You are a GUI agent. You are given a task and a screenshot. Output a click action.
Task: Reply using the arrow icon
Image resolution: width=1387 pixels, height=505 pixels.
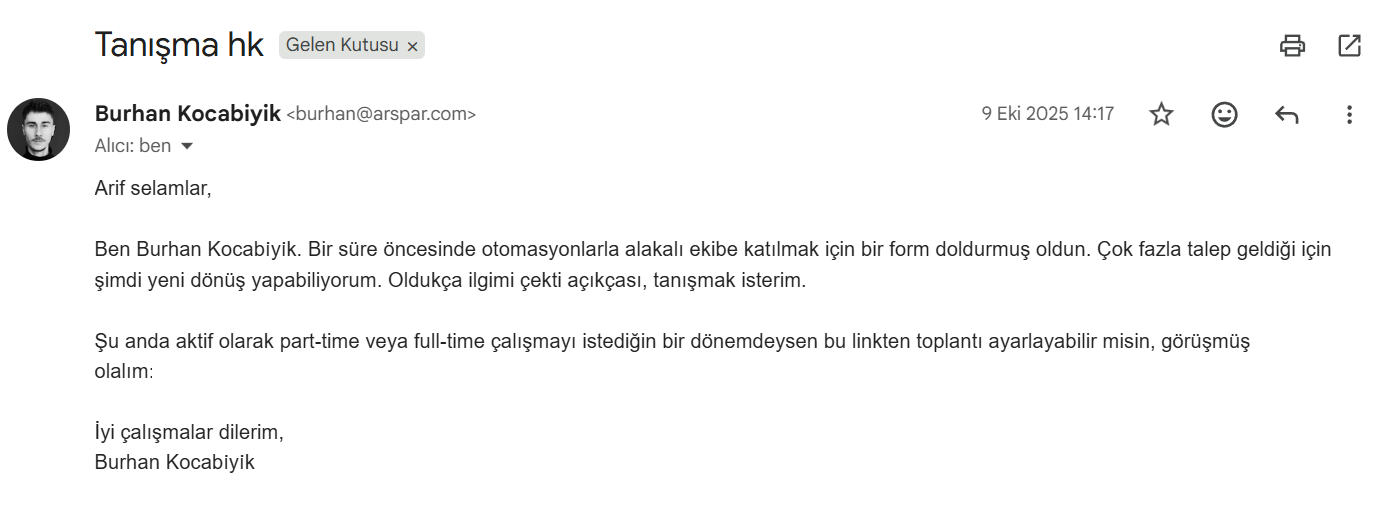coord(1287,114)
